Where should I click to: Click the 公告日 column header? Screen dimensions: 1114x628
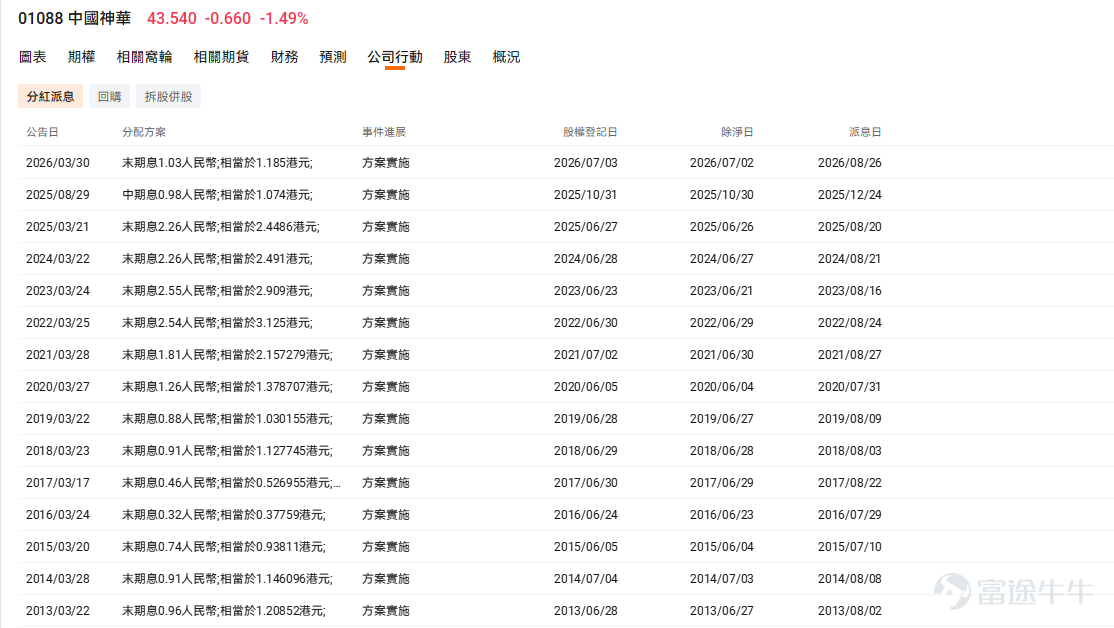42,132
